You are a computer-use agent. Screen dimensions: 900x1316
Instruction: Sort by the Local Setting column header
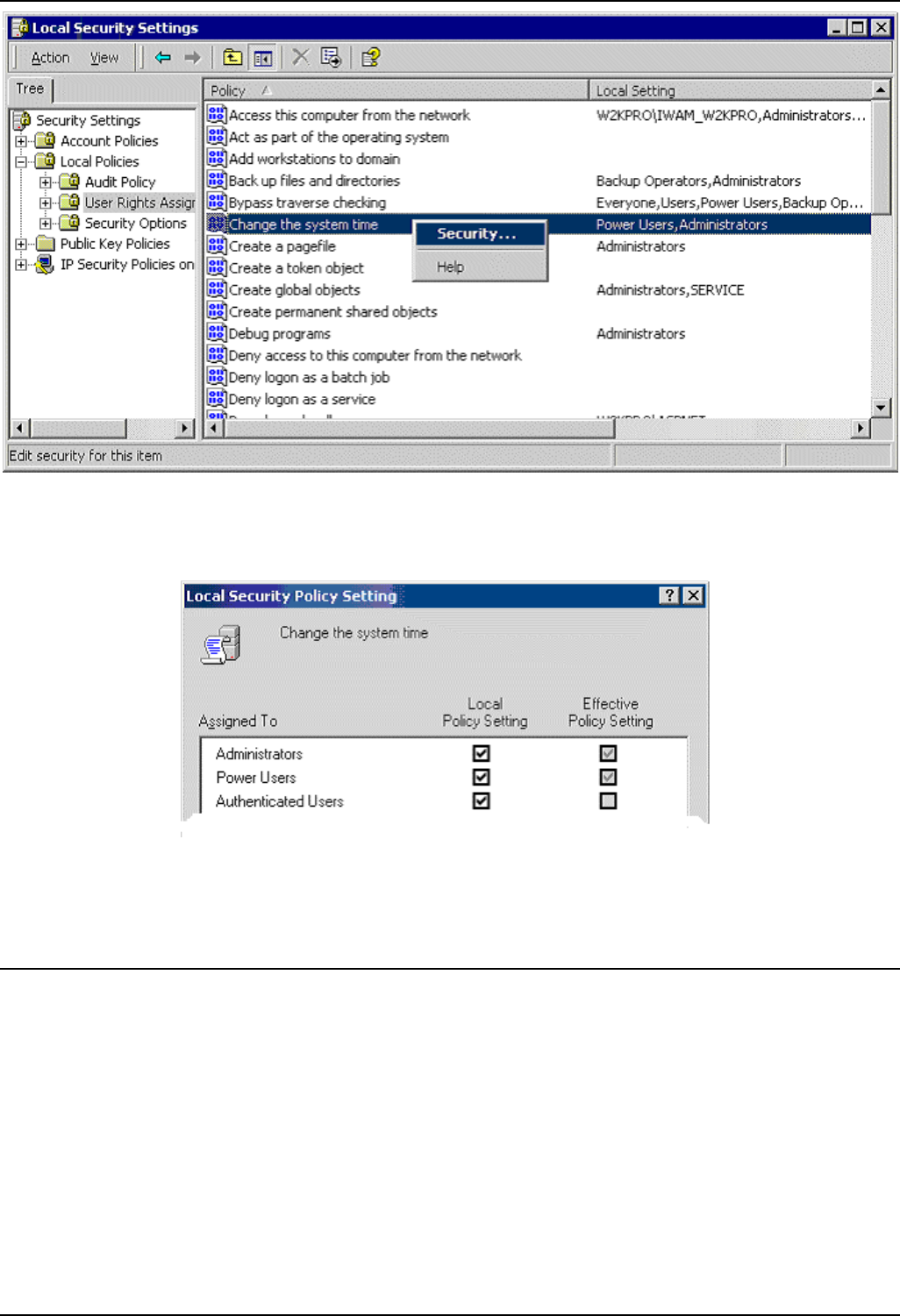click(730, 90)
